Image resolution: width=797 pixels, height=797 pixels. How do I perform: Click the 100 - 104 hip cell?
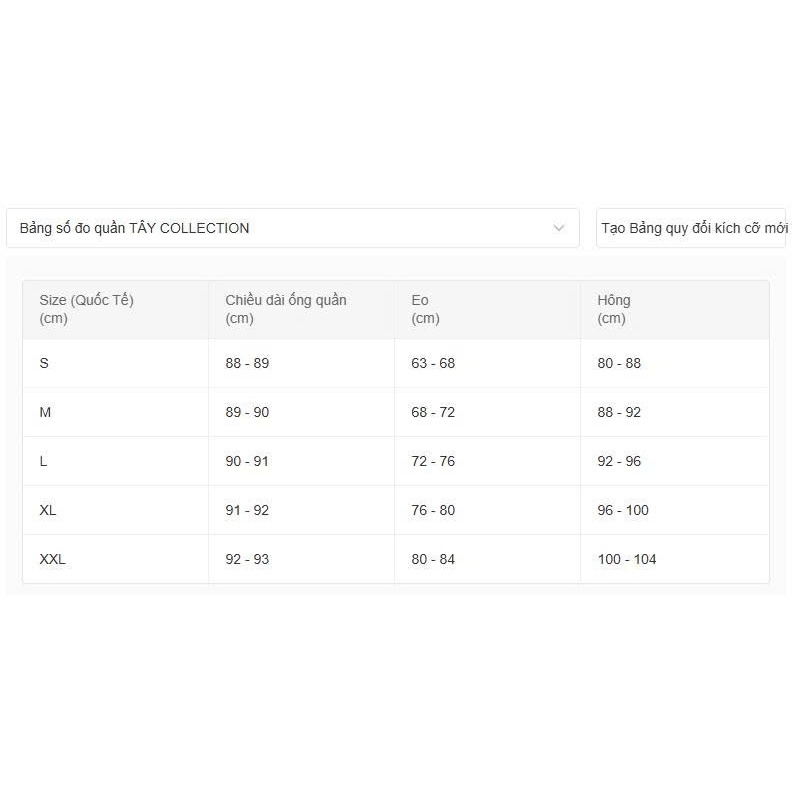[x=627, y=559]
